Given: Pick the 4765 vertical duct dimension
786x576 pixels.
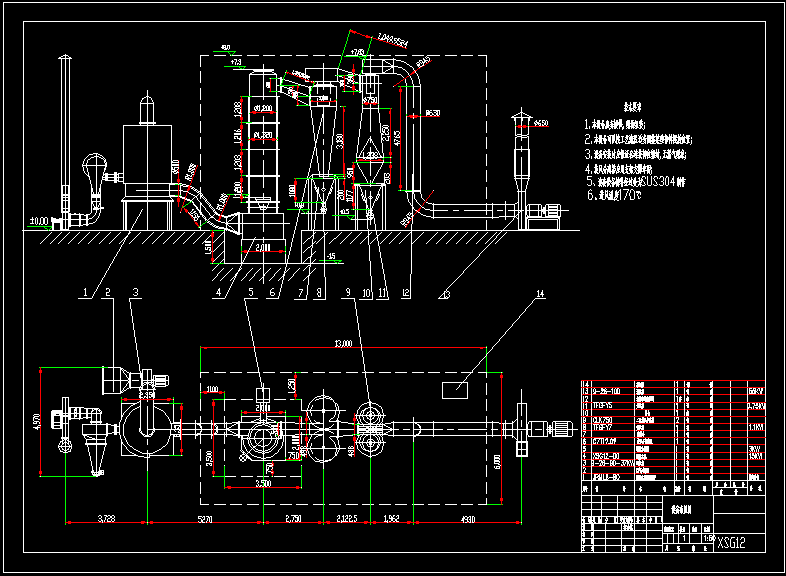Looking at the screenshot, I should click(x=398, y=139).
